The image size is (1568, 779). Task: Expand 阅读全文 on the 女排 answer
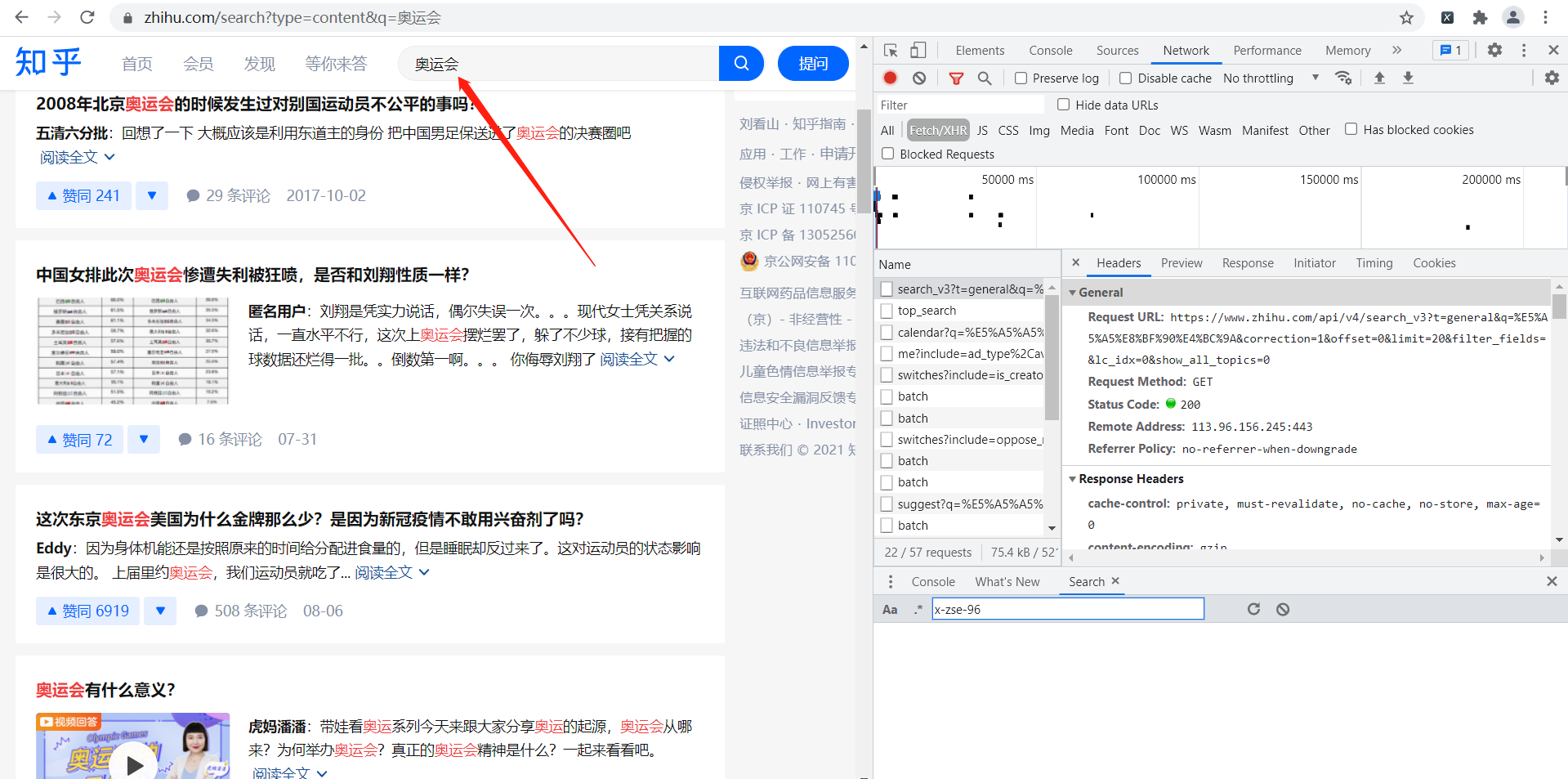coord(637,359)
